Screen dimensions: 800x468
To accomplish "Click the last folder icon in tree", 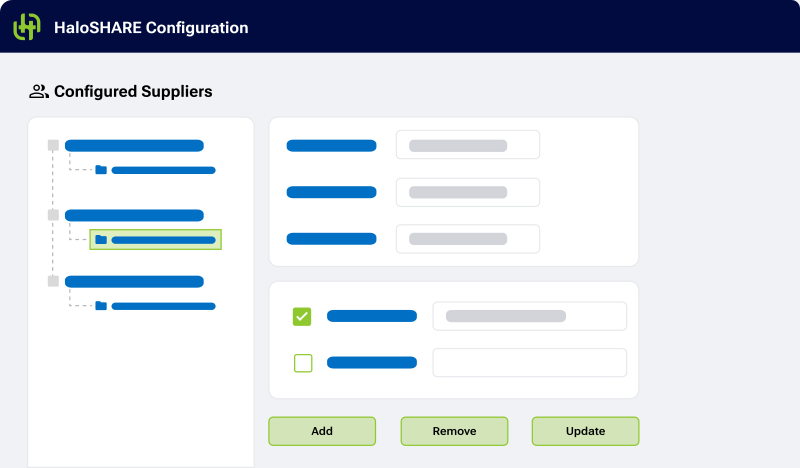I will click(101, 306).
